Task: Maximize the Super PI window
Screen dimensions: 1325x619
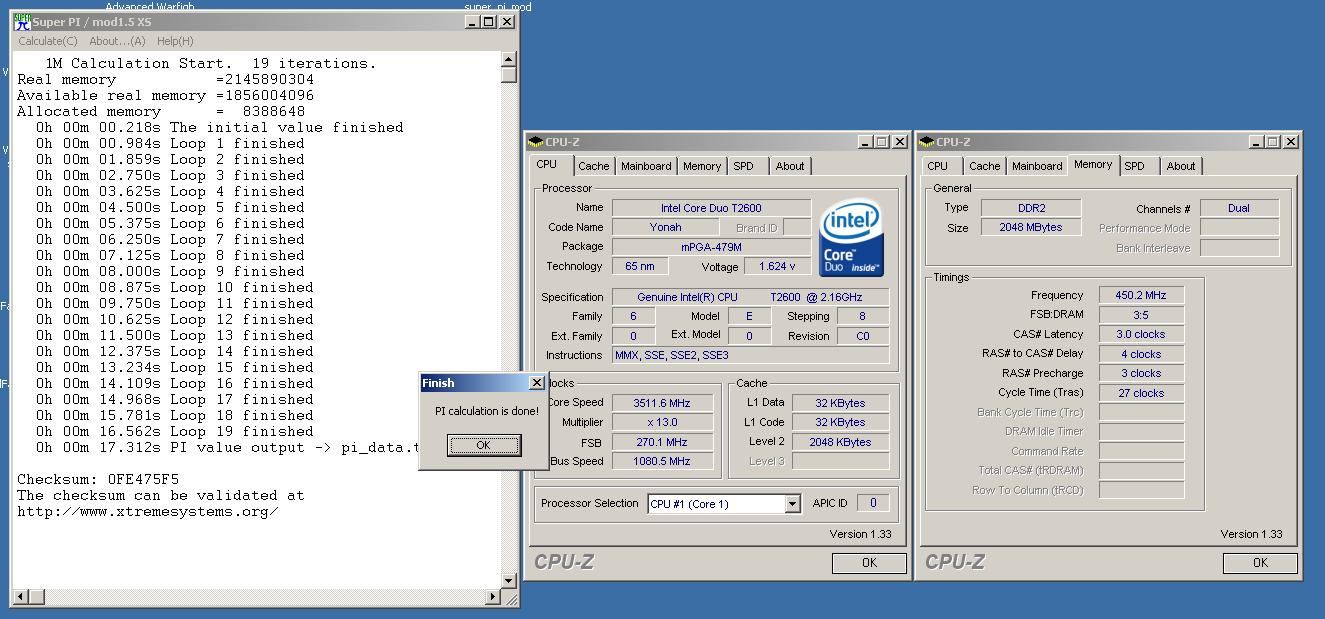Action: (489, 21)
